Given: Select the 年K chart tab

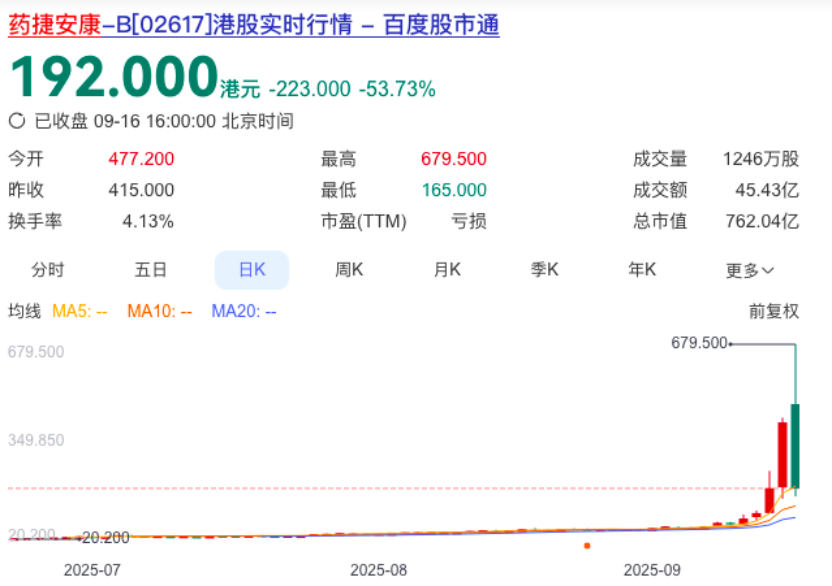Looking at the screenshot, I should click(x=641, y=270).
